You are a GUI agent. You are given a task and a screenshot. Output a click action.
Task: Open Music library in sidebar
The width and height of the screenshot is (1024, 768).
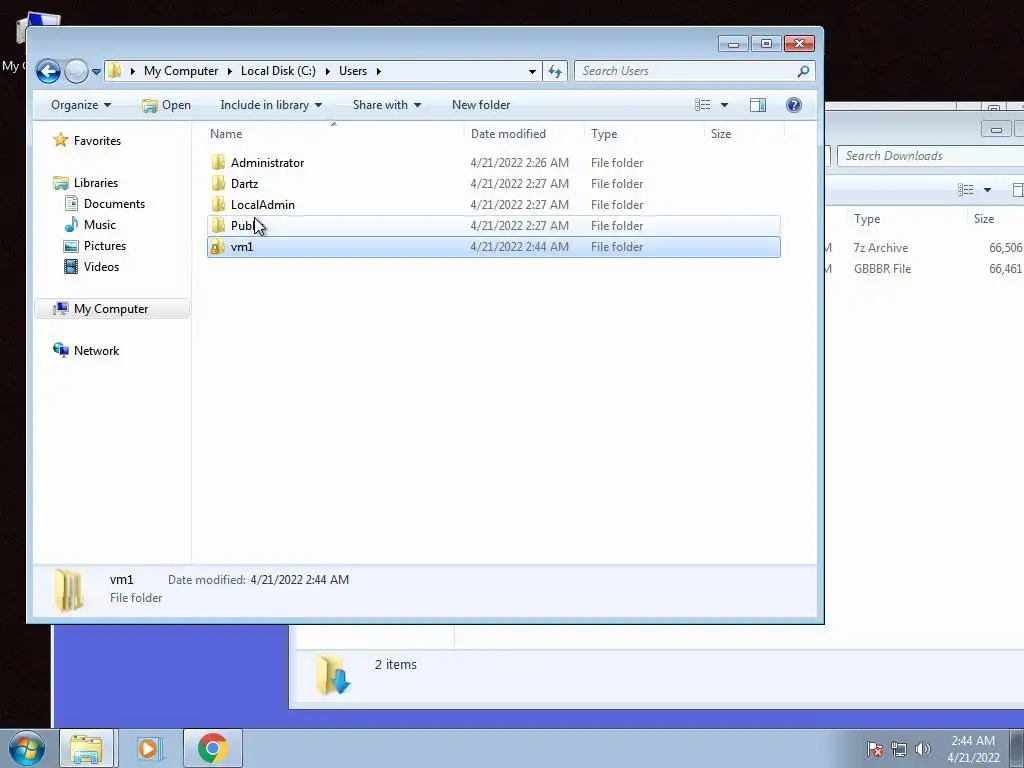pos(99,225)
